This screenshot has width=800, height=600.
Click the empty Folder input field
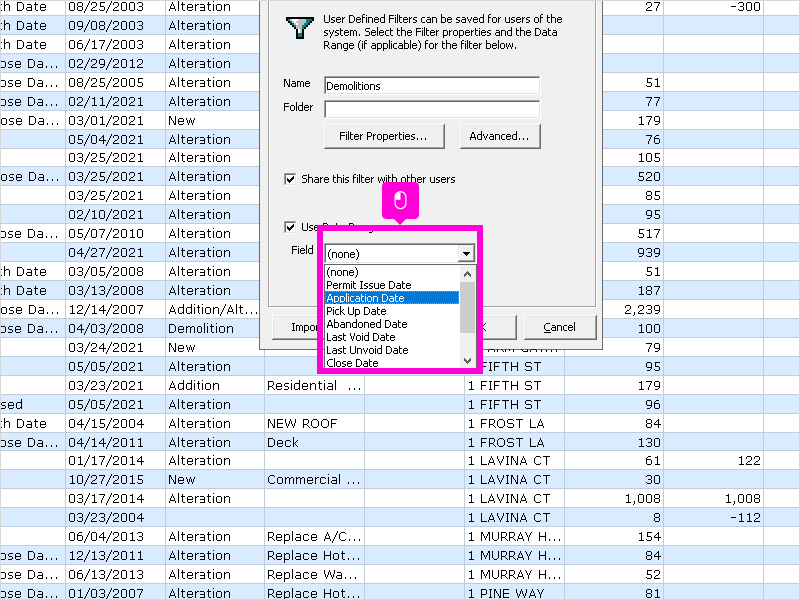(432, 109)
